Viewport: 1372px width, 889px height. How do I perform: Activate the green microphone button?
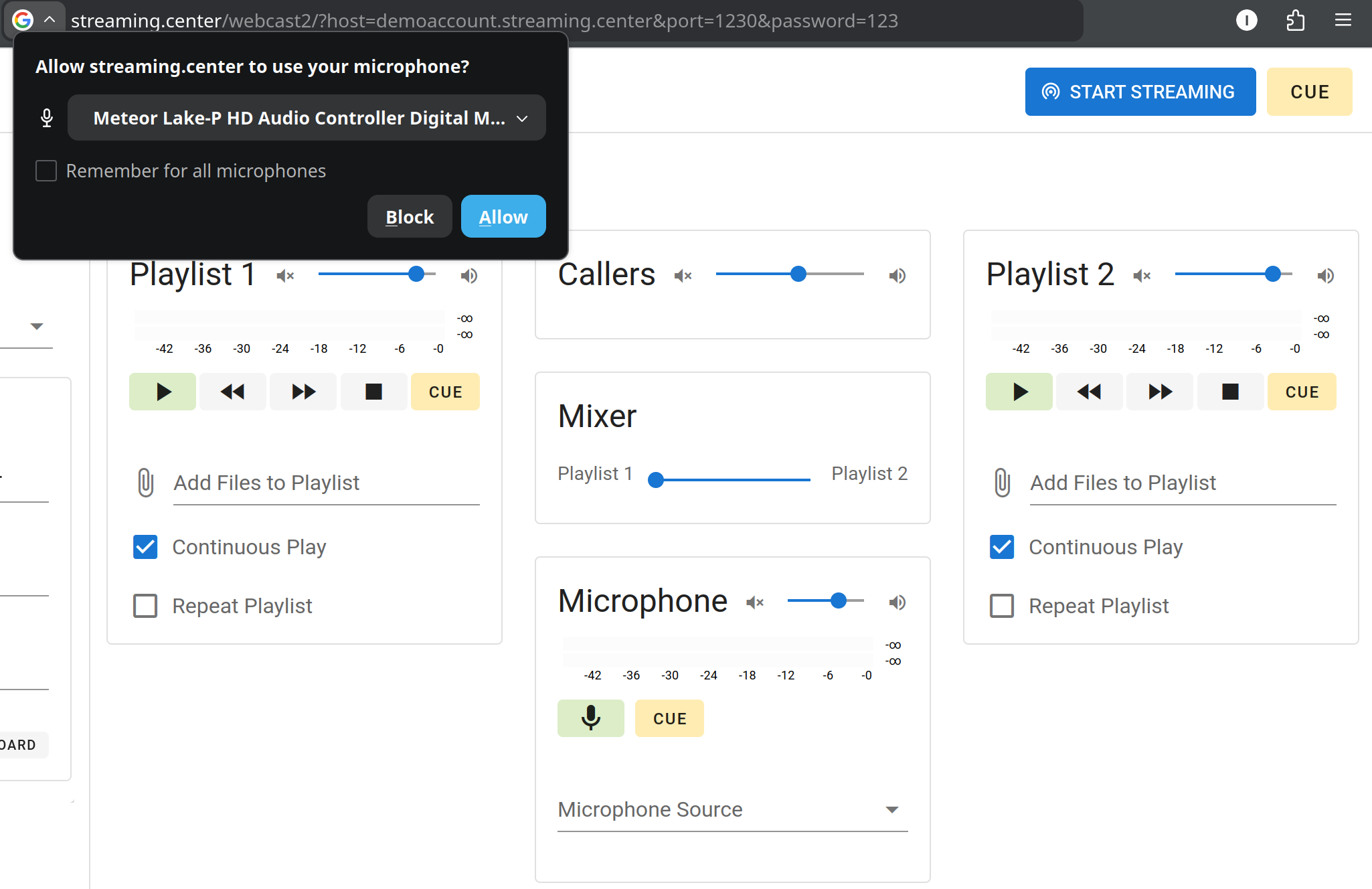[x=590, y=718]
